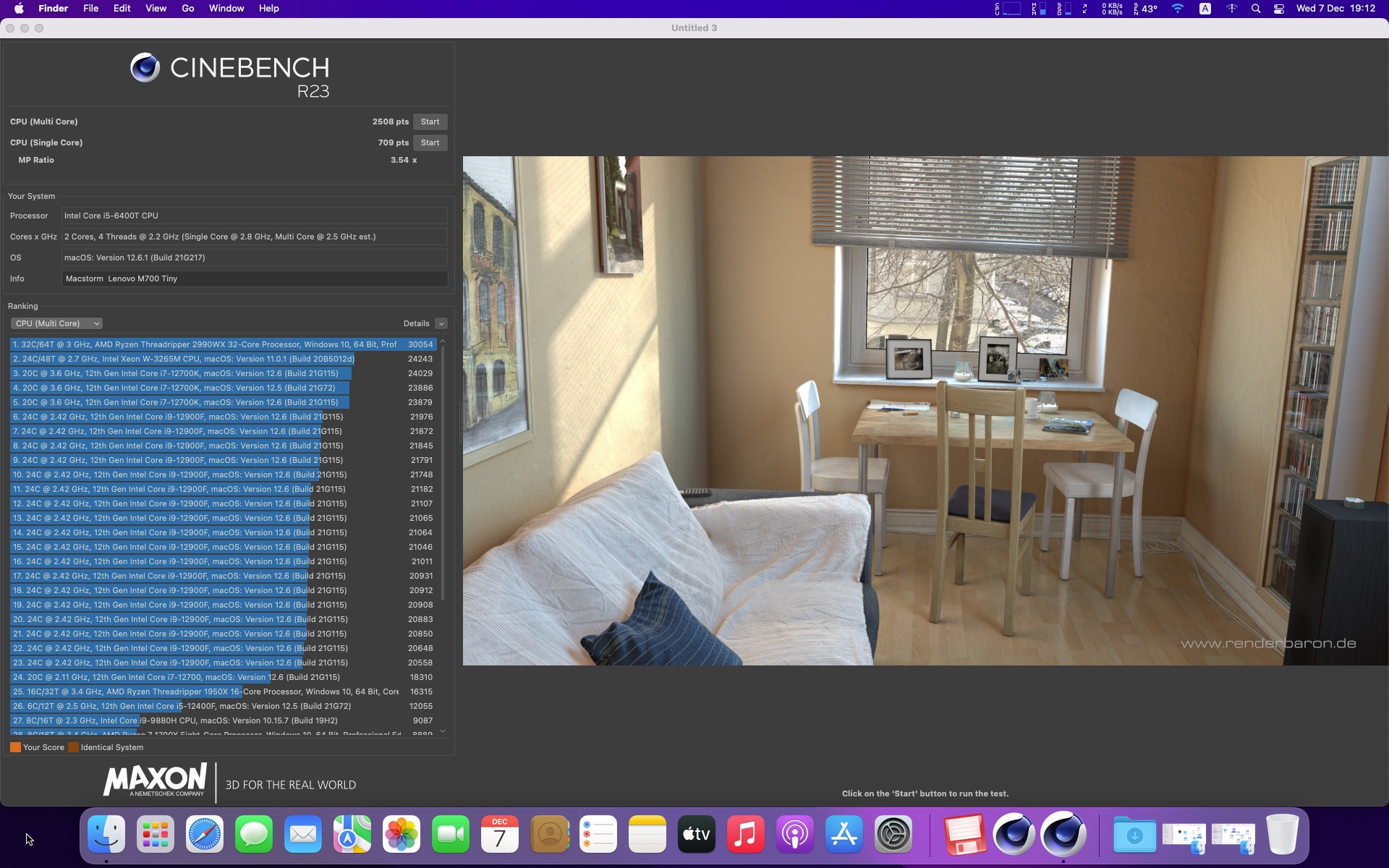Viewport: 1389px width, 868px height.
Task: Open Control Center in the menu bar
Action: coord(1279,9)
